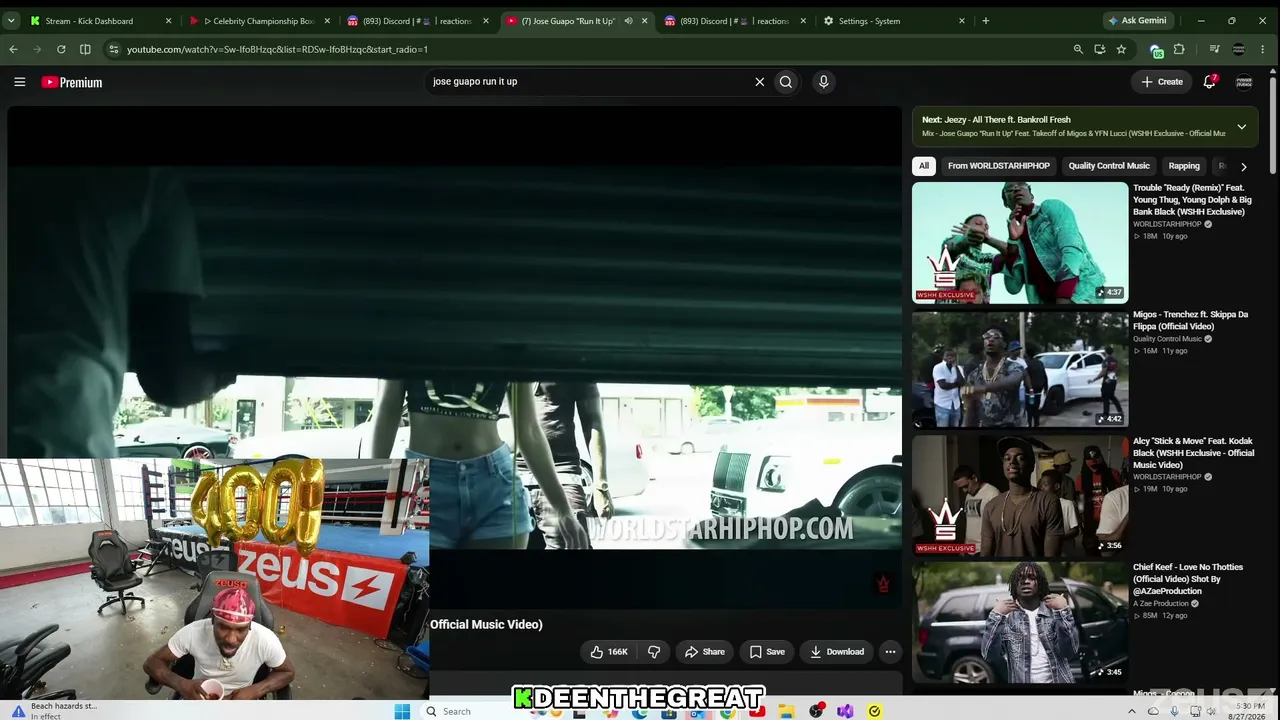The image size is (1280, 720).
Task: Open the YouTube guide hamburger menu
Action: click(19, 82)
